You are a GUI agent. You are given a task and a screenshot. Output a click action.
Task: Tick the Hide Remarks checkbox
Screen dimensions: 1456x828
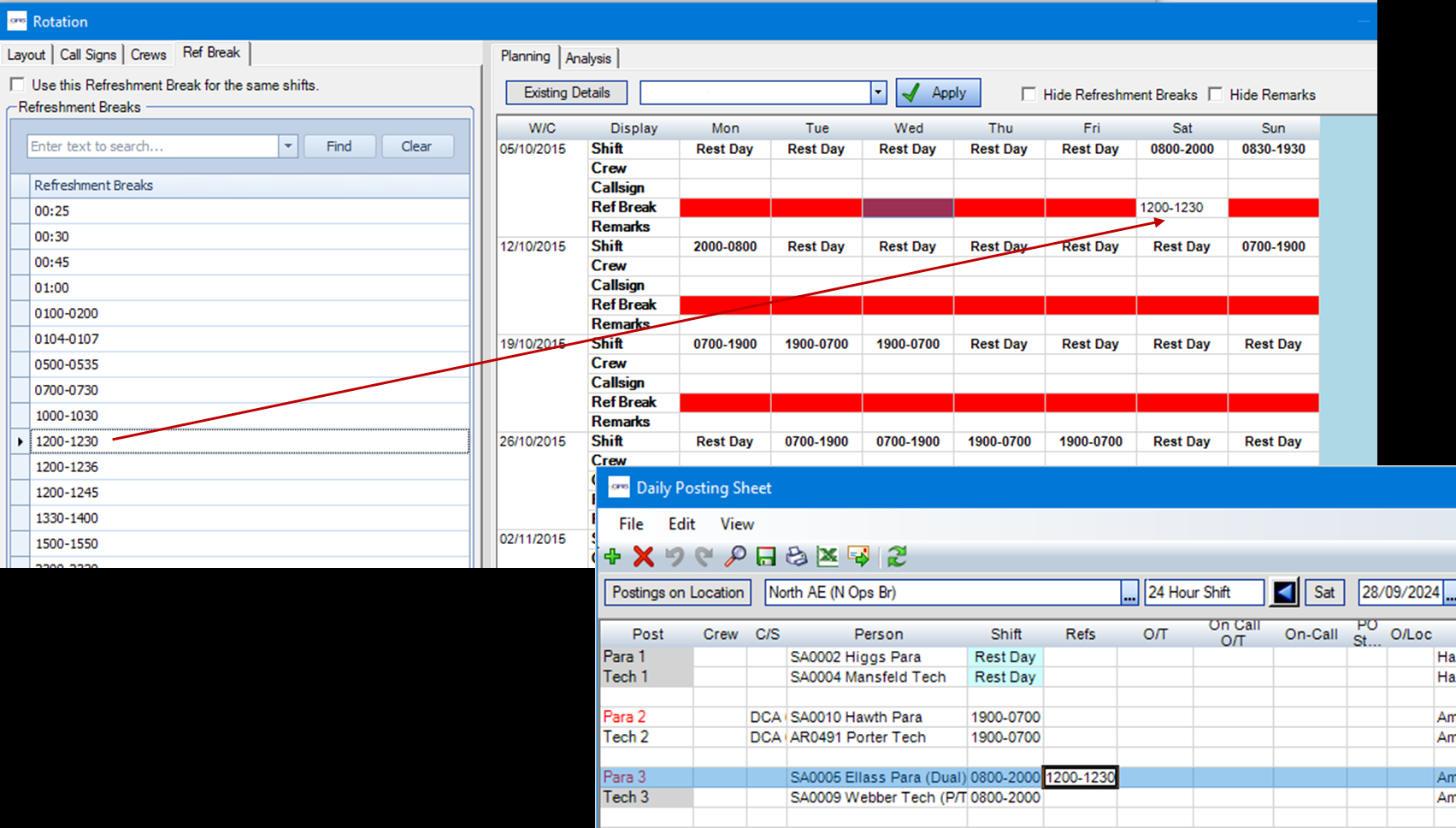tap(1215, 94)
